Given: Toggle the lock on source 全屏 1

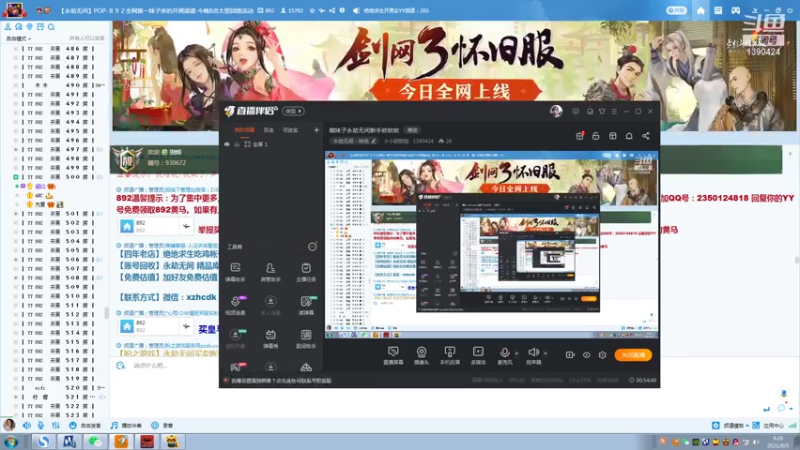Looking at the screenshot, I should point(237,144).
